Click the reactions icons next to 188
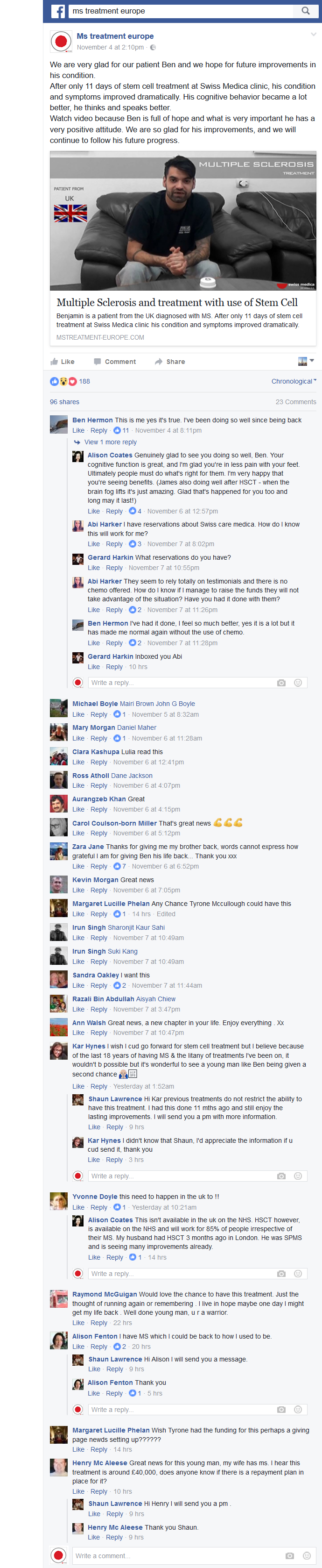Image resolution: width=322 pixels, height=1568 pixels. (63, 381)
